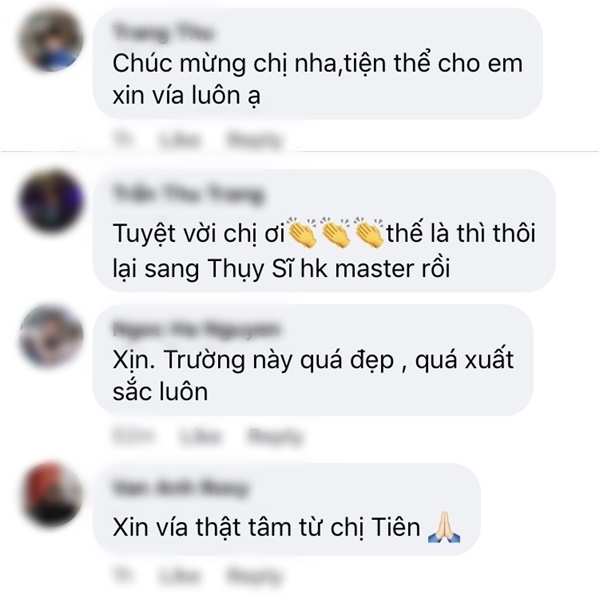The width and height of the screenshot is (600, 600).
Task: Like the 'Trường này quá đẹp' comment
Action: pos(200,436)
